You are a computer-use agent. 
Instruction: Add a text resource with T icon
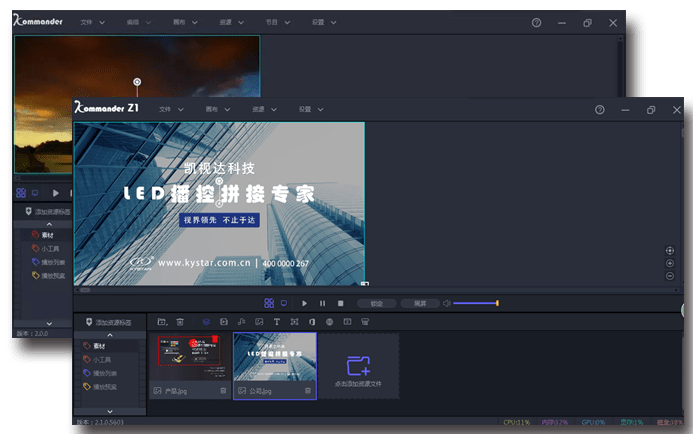point(276,322)
